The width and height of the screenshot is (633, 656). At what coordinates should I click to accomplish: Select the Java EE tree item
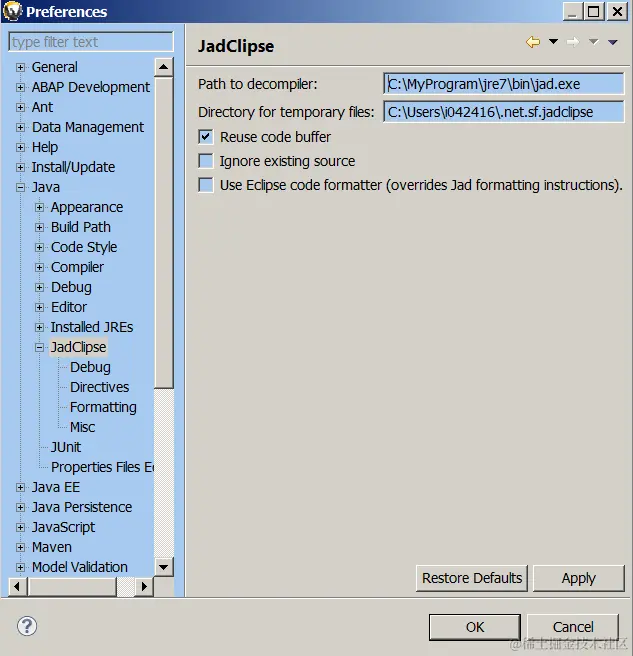56,487
